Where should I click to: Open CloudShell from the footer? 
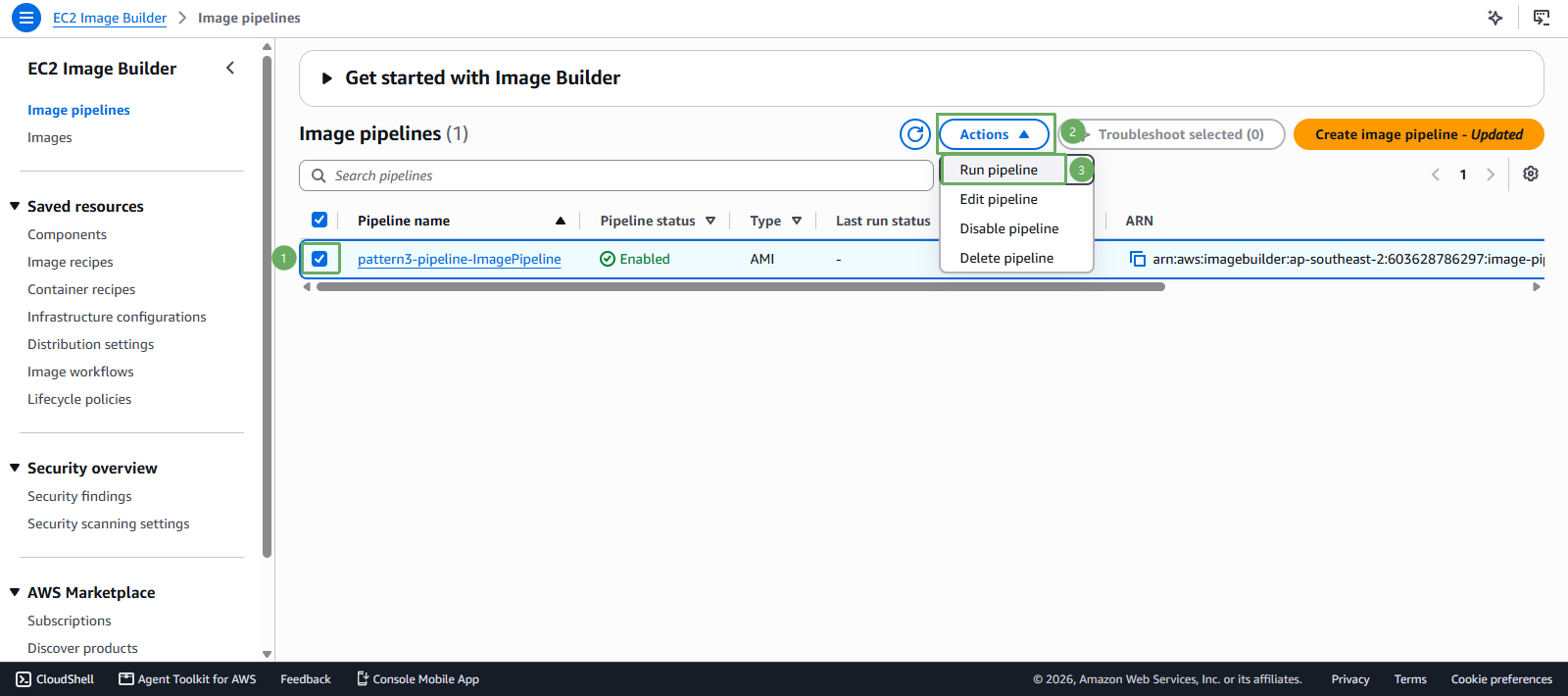[x=55, y=679]
